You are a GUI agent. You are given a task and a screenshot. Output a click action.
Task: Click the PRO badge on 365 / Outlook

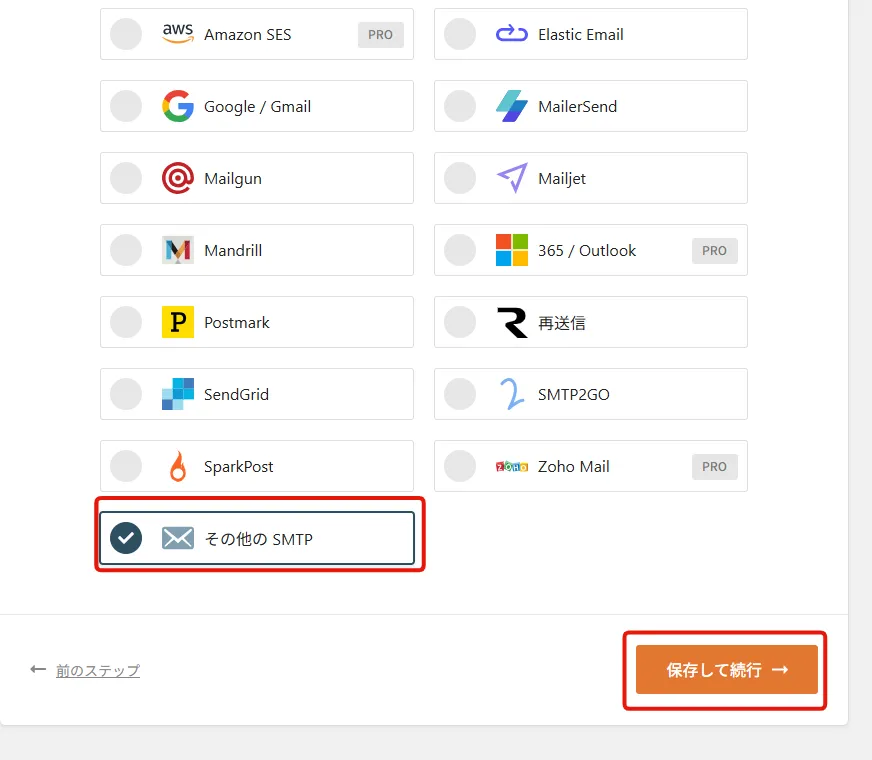(715, 251)
